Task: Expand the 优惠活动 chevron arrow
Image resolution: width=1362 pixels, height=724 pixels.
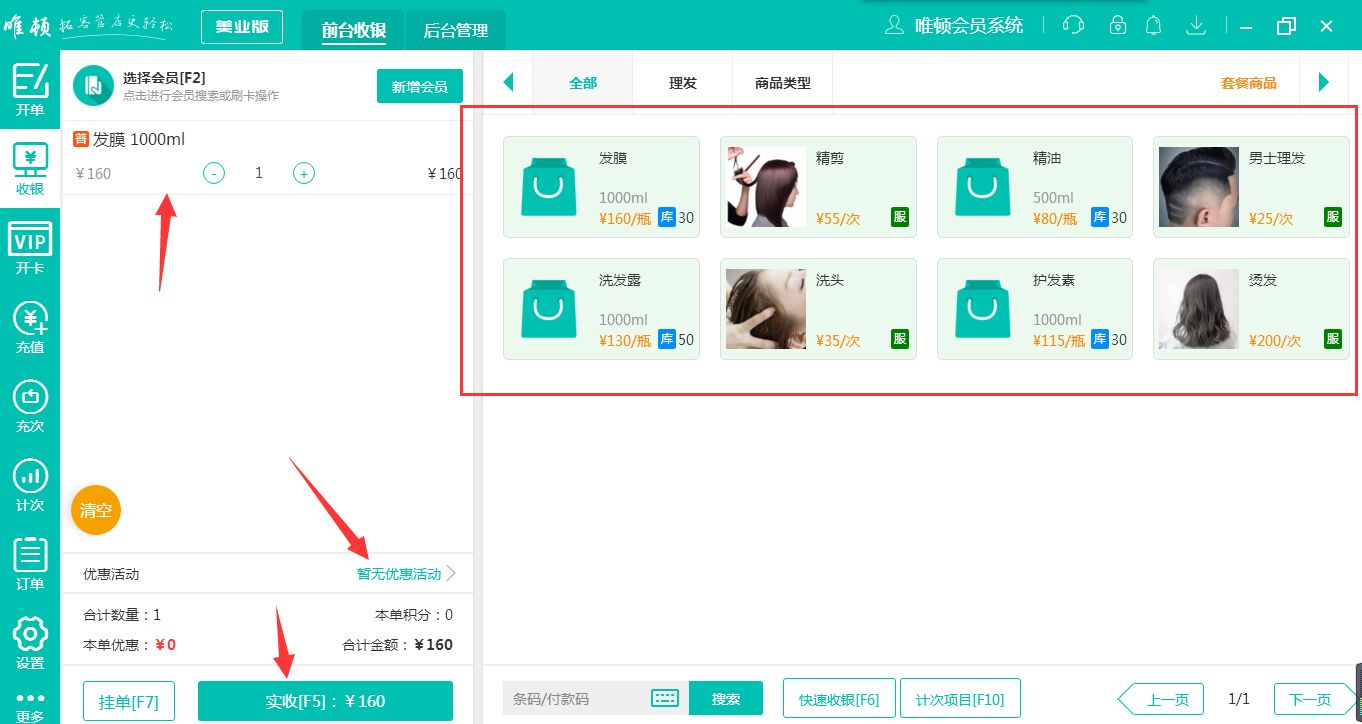Action: (x=451, y=574)
